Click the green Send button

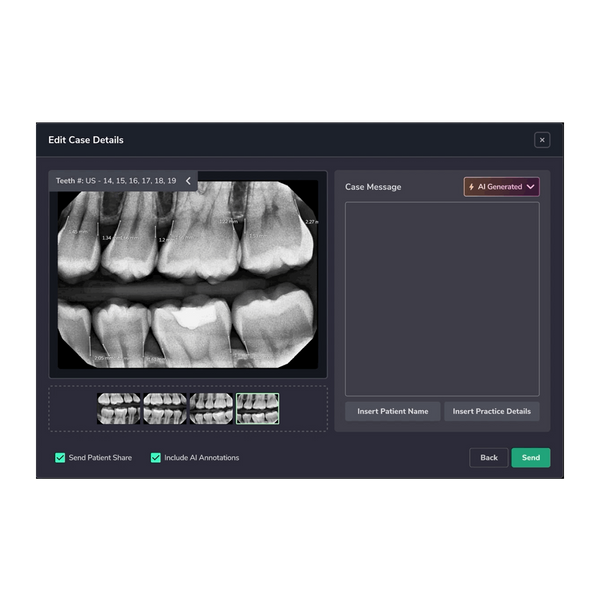(531, 458)
